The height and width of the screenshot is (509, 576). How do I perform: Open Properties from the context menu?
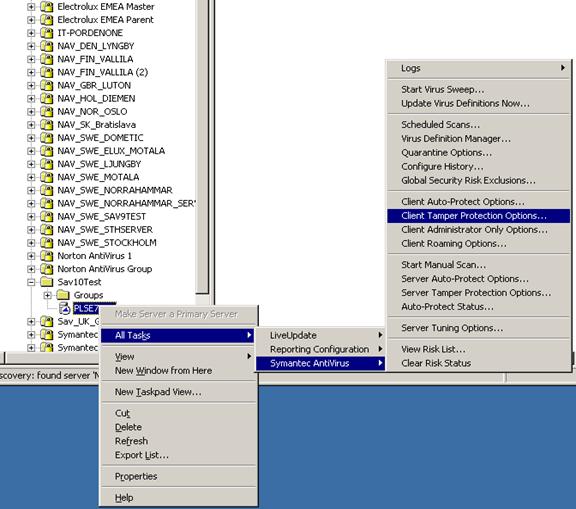coord(177,476)
